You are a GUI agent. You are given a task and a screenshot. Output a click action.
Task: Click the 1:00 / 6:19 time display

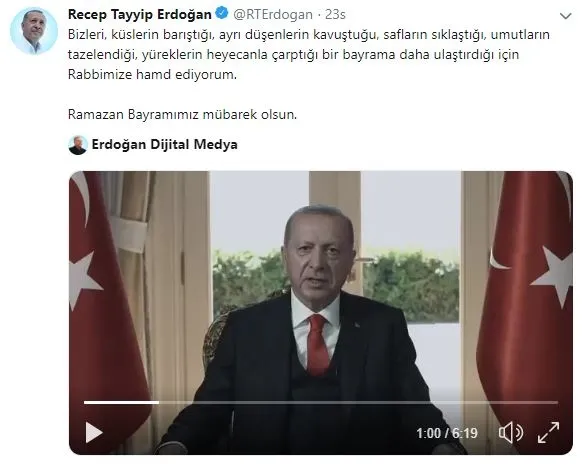(x=447, y=433)
